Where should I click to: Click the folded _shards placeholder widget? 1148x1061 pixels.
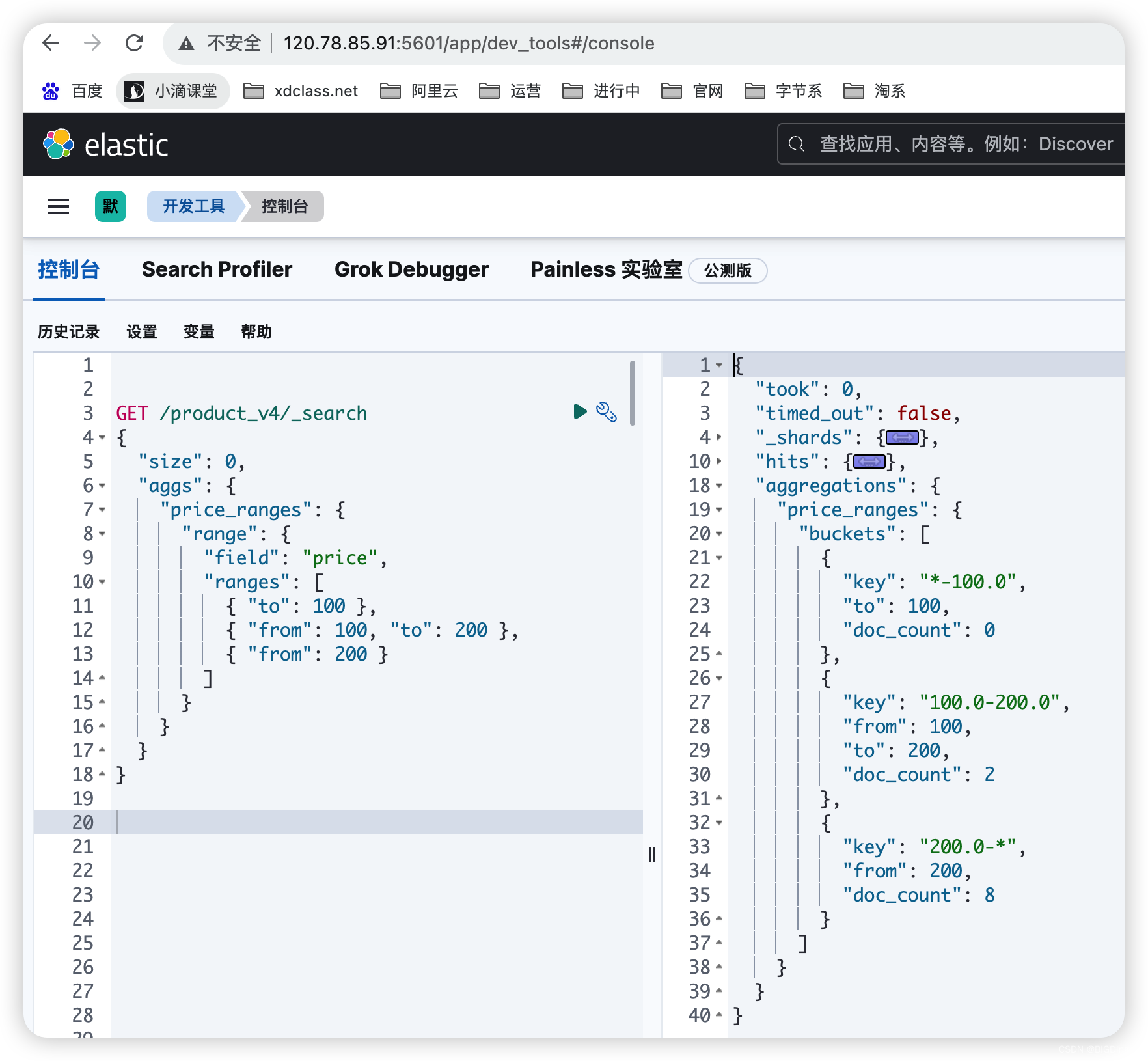[902, 437]
